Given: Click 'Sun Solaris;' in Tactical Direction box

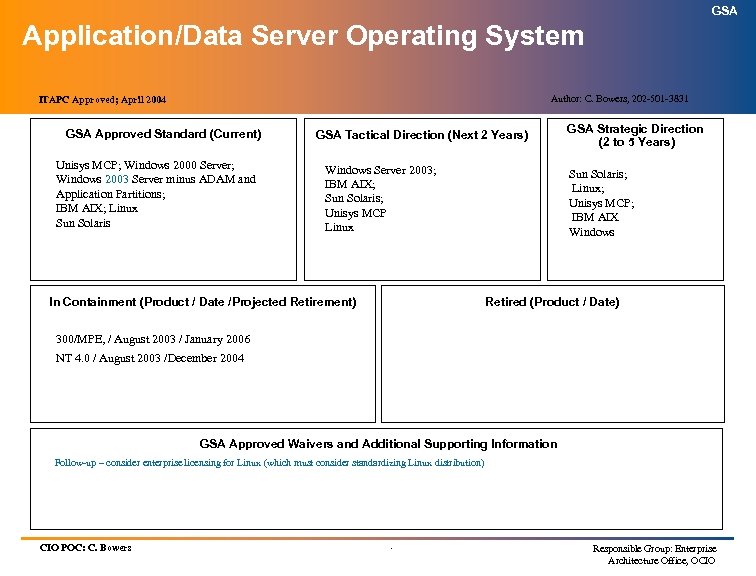Looking at the screenshot, I should pyautogui.click(x=354, y=198).
